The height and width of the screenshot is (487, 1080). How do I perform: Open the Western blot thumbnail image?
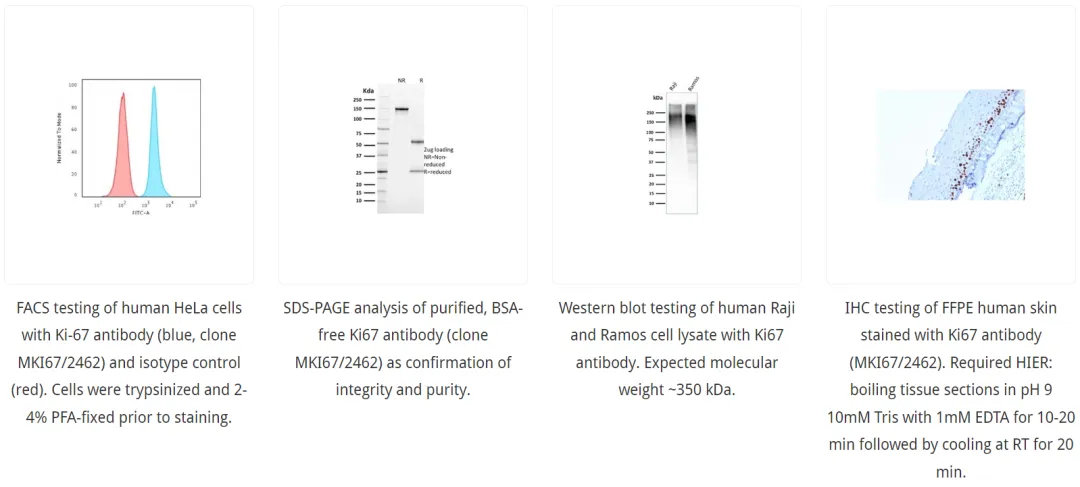click(x=677, y=145)
